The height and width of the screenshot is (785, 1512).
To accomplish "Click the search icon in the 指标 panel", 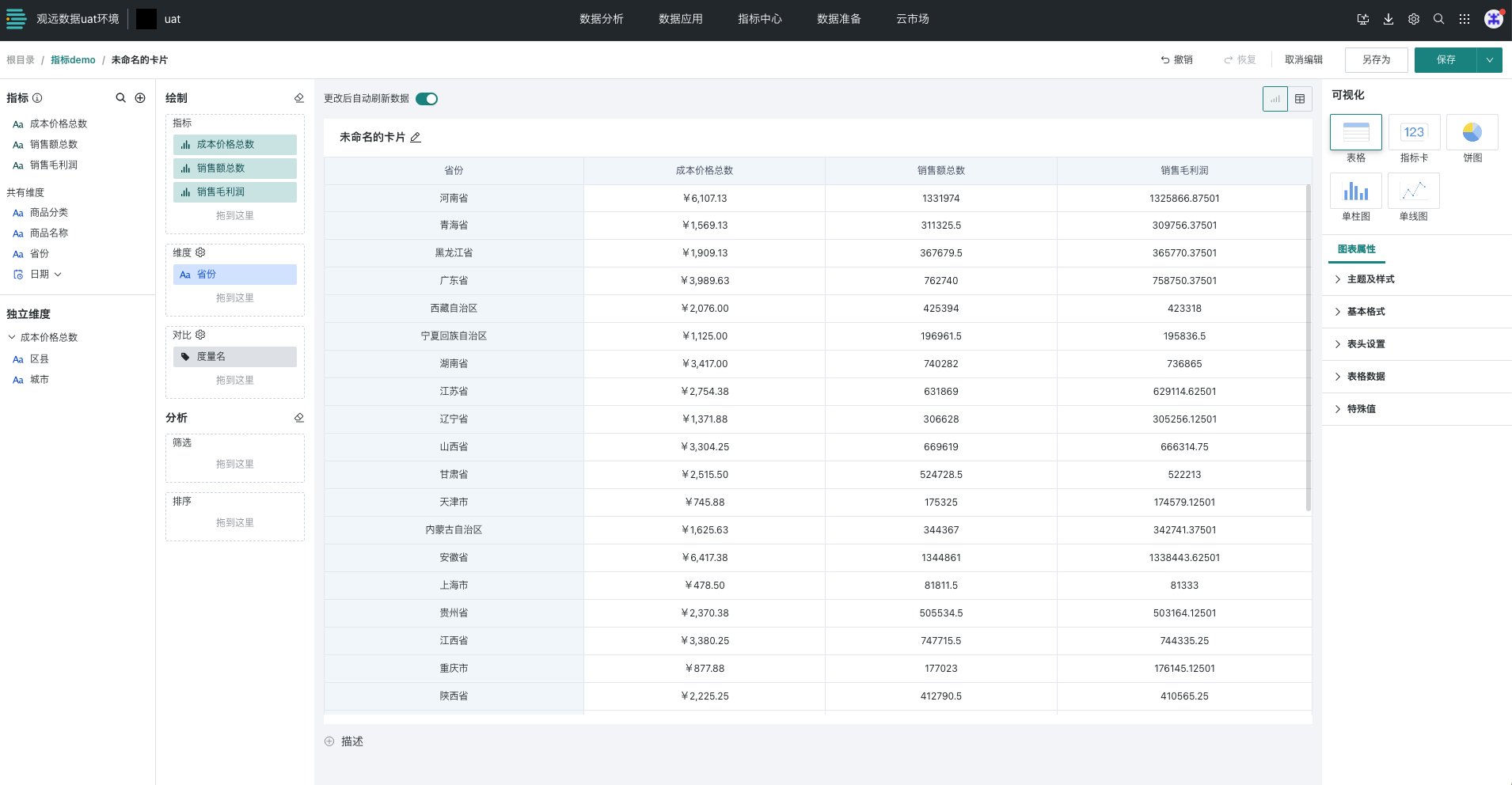I will pyautogui.click(x=120, y=98).
